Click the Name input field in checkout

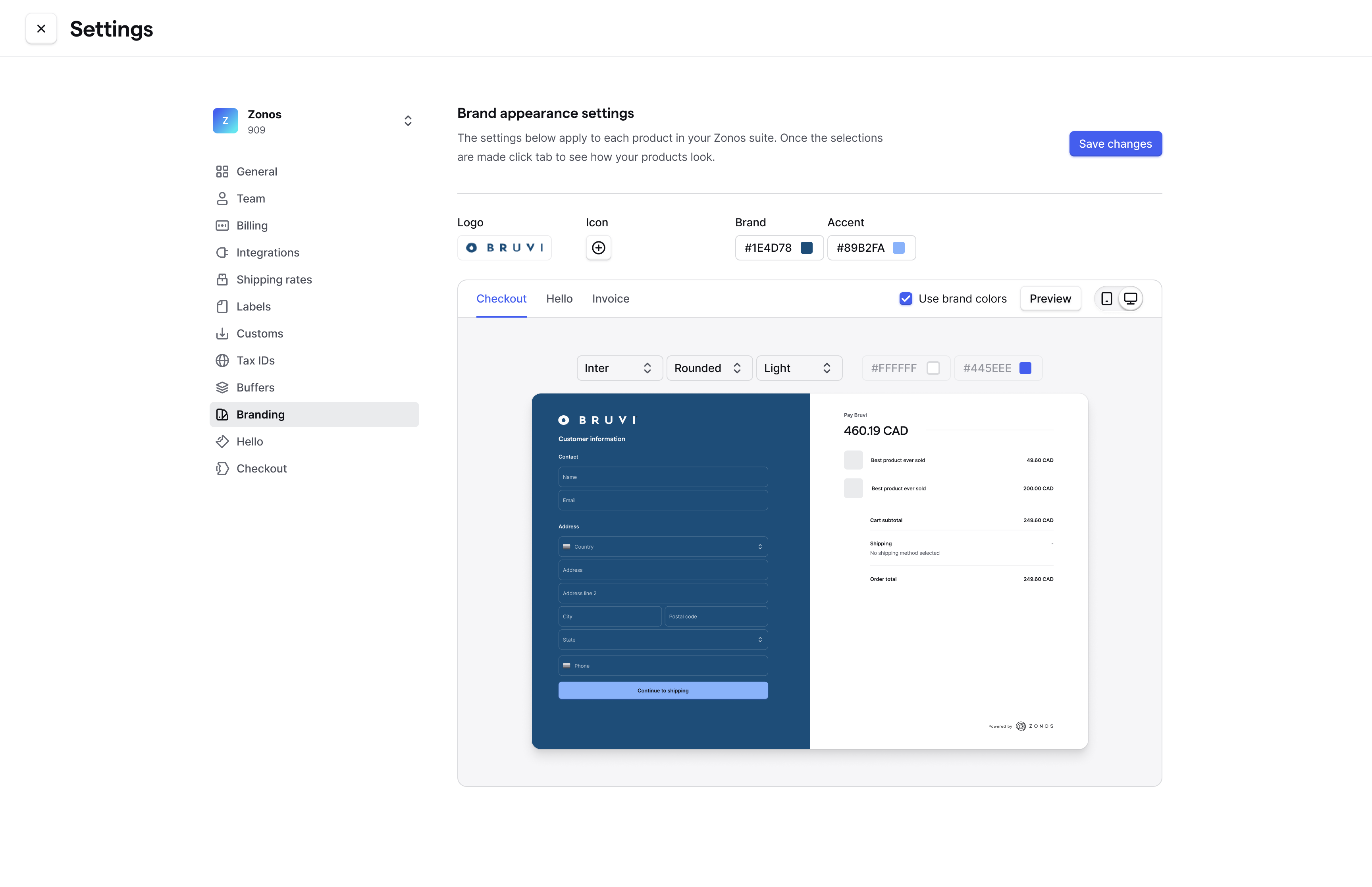coord(663,477)
